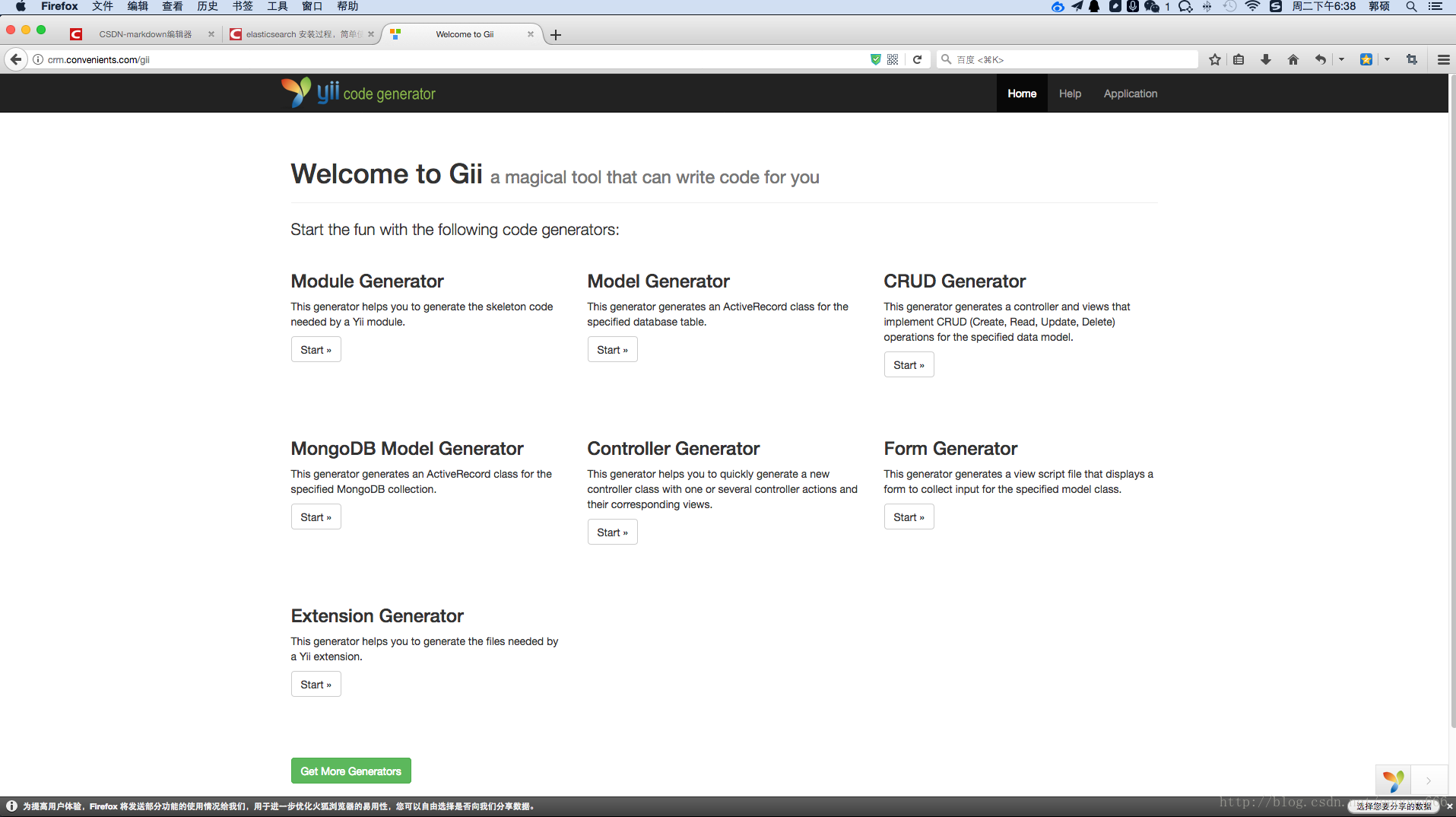Click Help in Gii navbar
The image size is (1456, 817).
1070,94
